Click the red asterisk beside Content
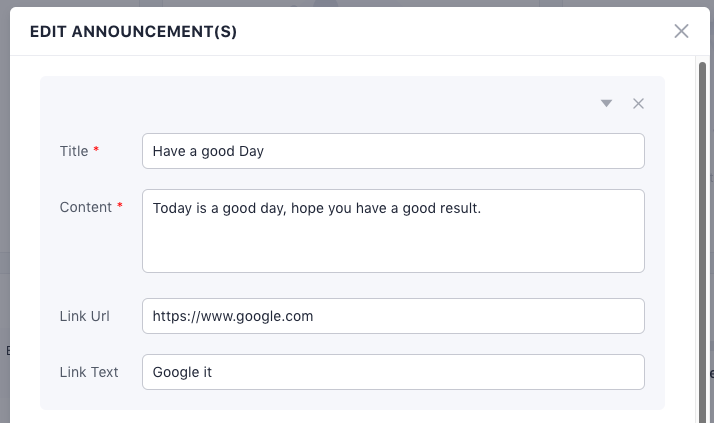 tap(120, 207)
